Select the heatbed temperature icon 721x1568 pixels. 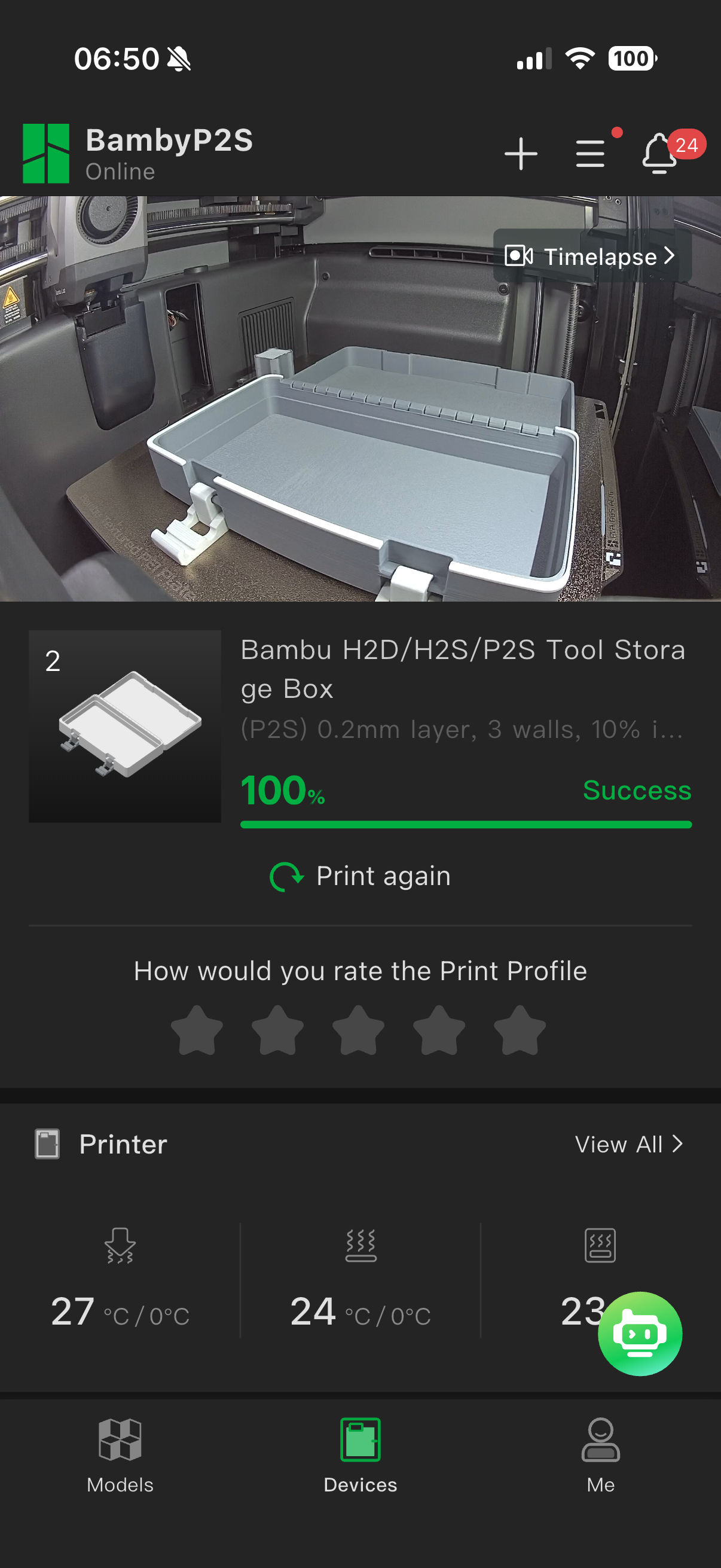pos(361,1245)
